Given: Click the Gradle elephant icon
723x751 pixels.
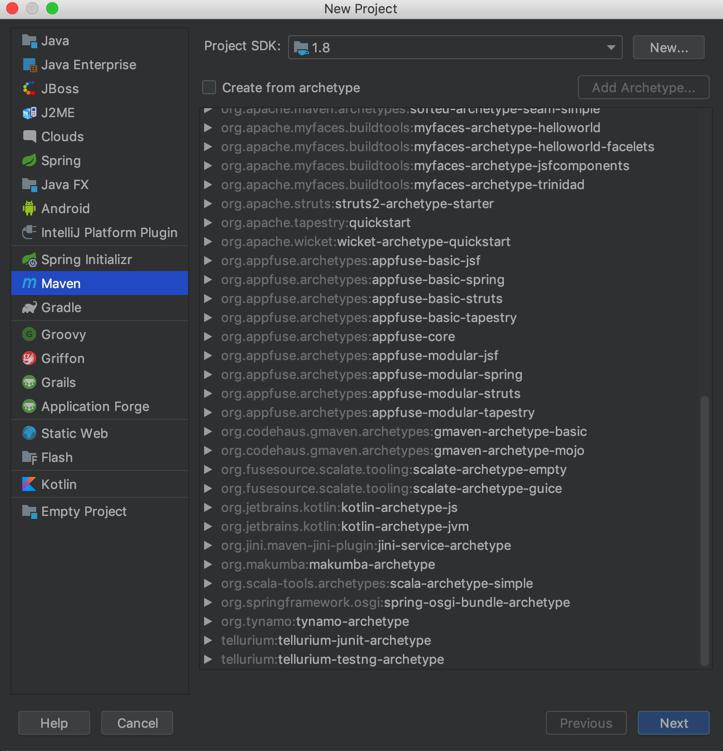Looking at the screenshot, I should [29, 308].
